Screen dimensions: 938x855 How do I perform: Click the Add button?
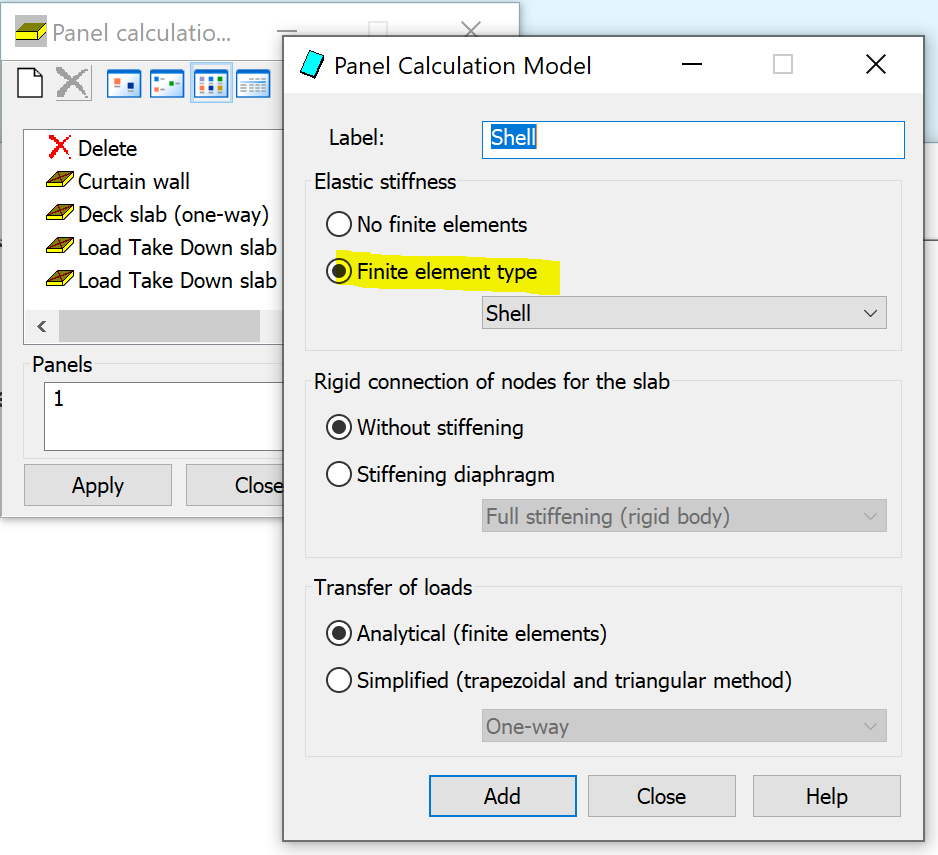pos(502,796)
